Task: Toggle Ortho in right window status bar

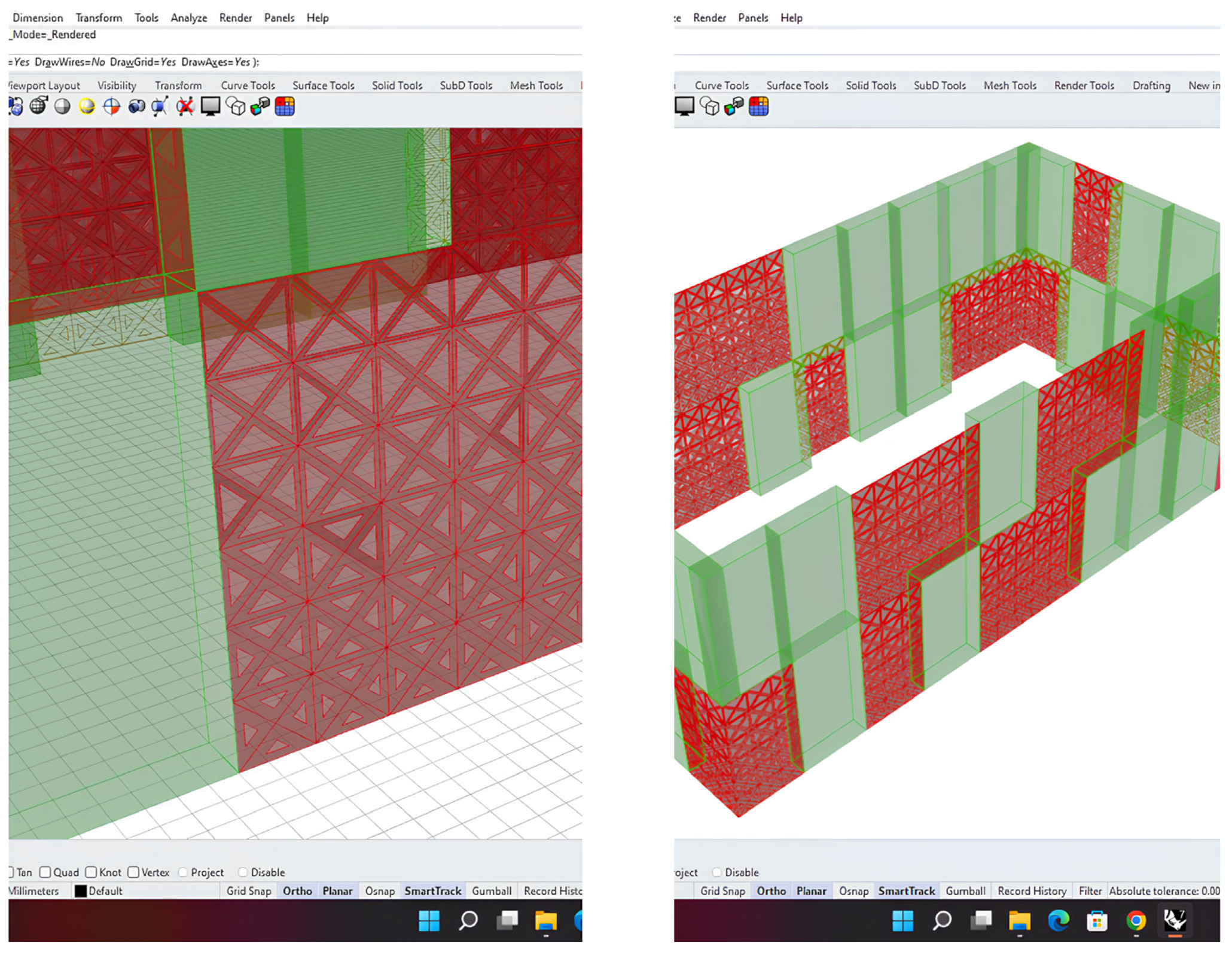Action: (x=771, y=891)
